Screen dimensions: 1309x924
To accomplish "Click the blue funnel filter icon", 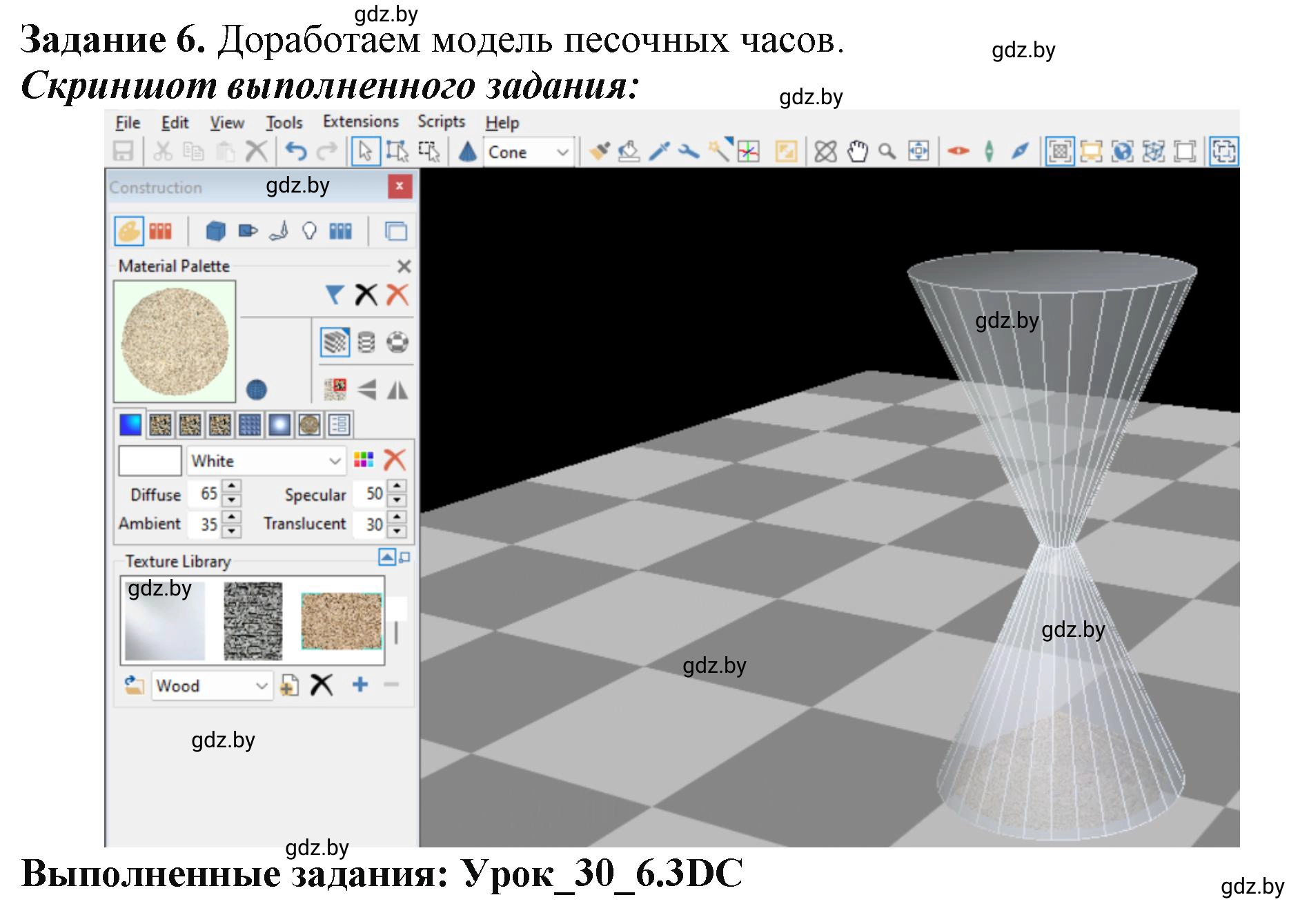I will (x=335, y=295).
